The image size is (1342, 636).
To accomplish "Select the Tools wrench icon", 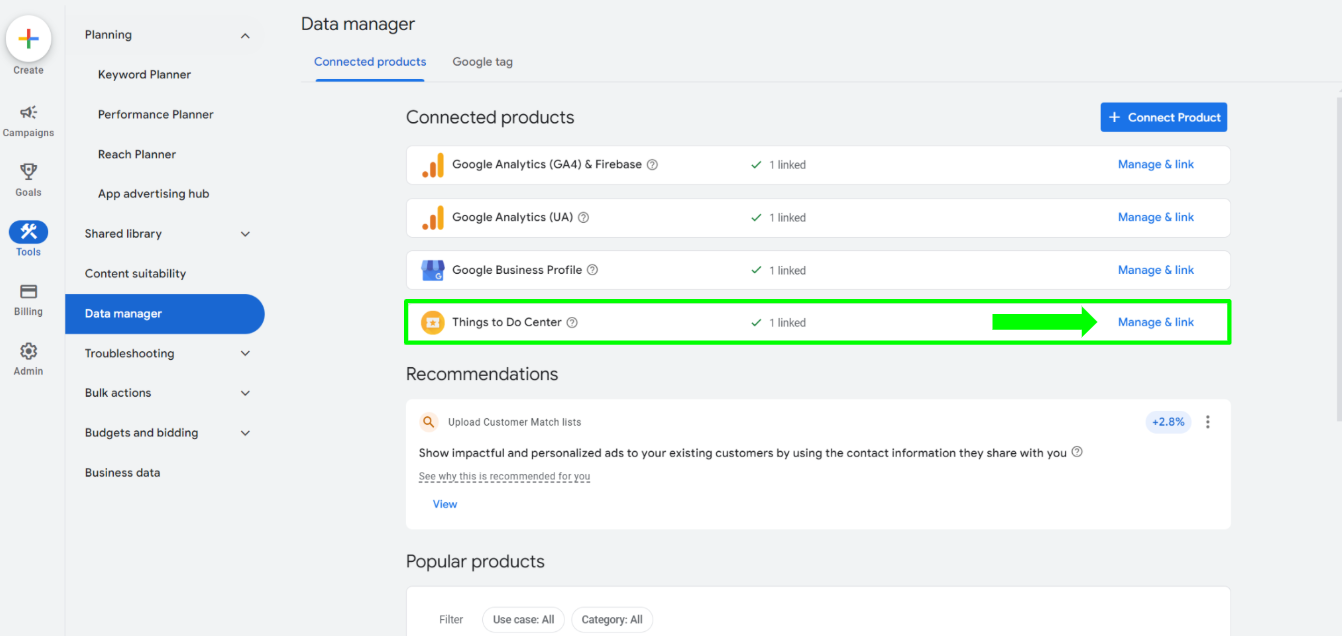I will pyautogui.click(x=29, y=232).
